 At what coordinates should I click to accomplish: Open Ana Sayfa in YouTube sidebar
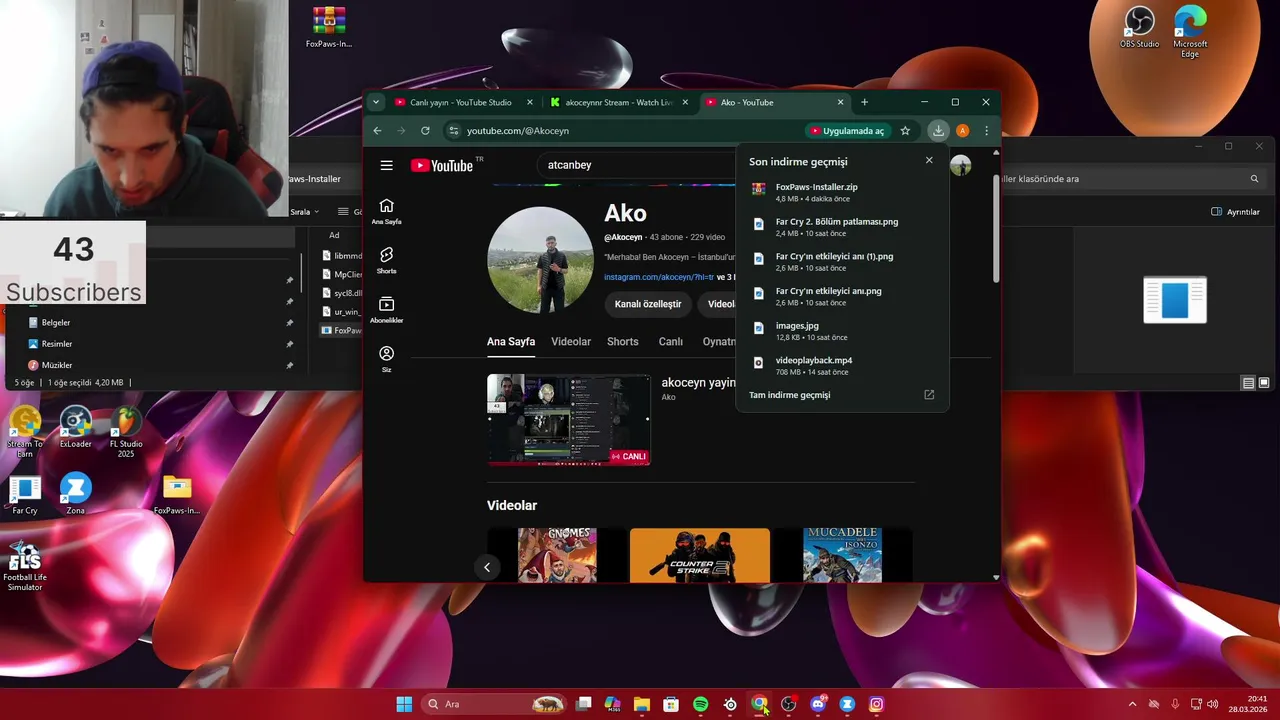coord(386,211)
